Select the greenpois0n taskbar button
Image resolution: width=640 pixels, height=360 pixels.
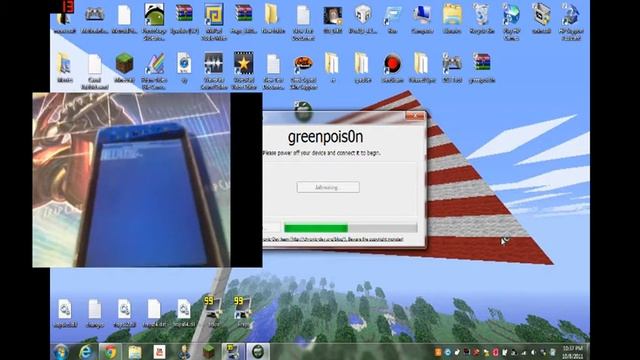click(258, 351)
